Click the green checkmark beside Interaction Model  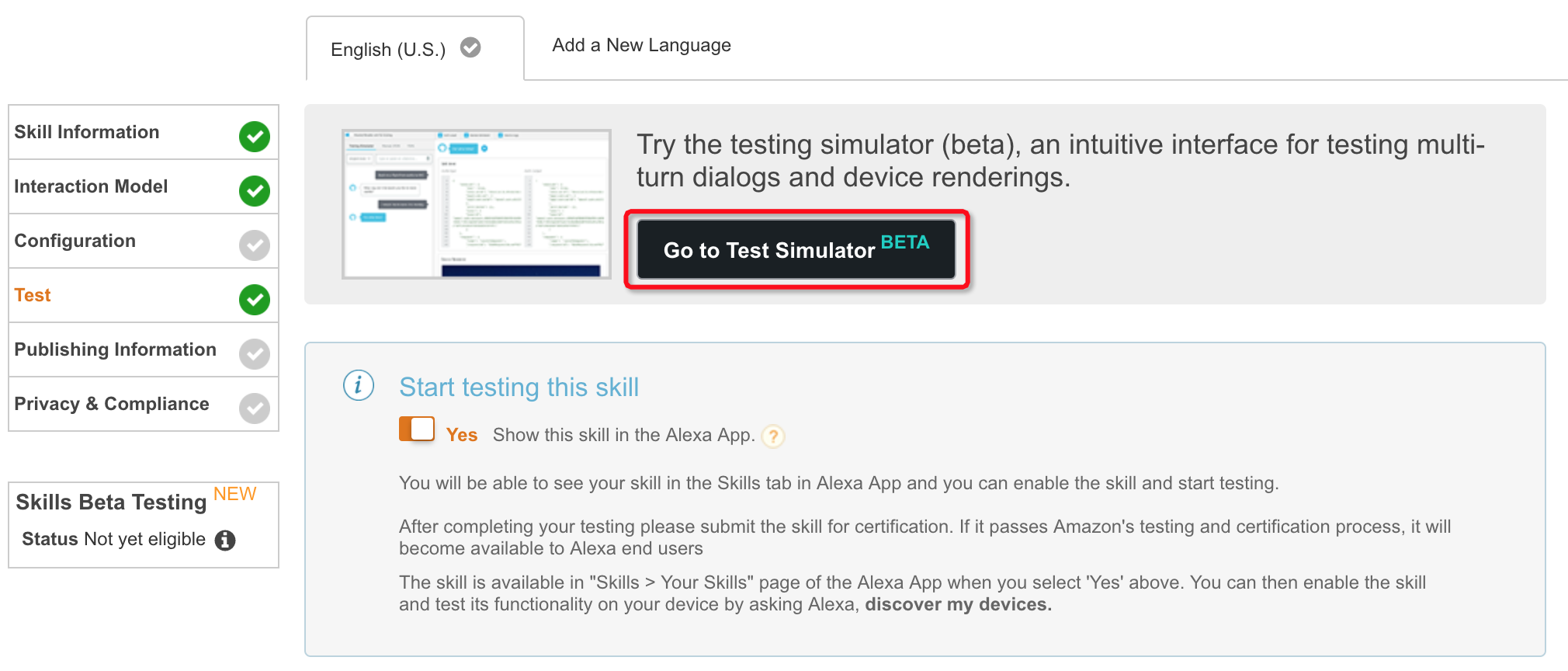(x=254, y=191)
